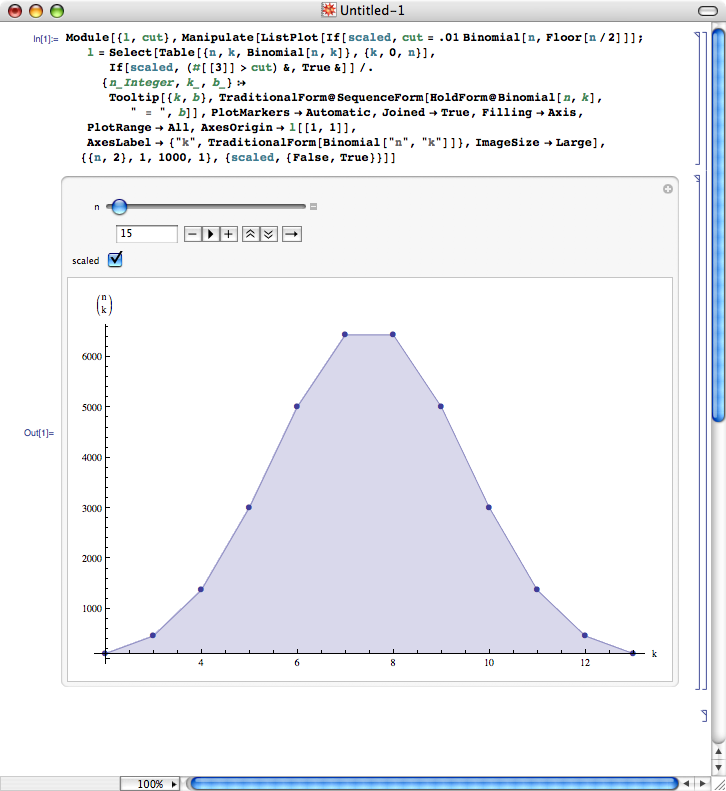726x791 pixels.
Task: Click the slower animation double-down arrow
Action: 268,234
